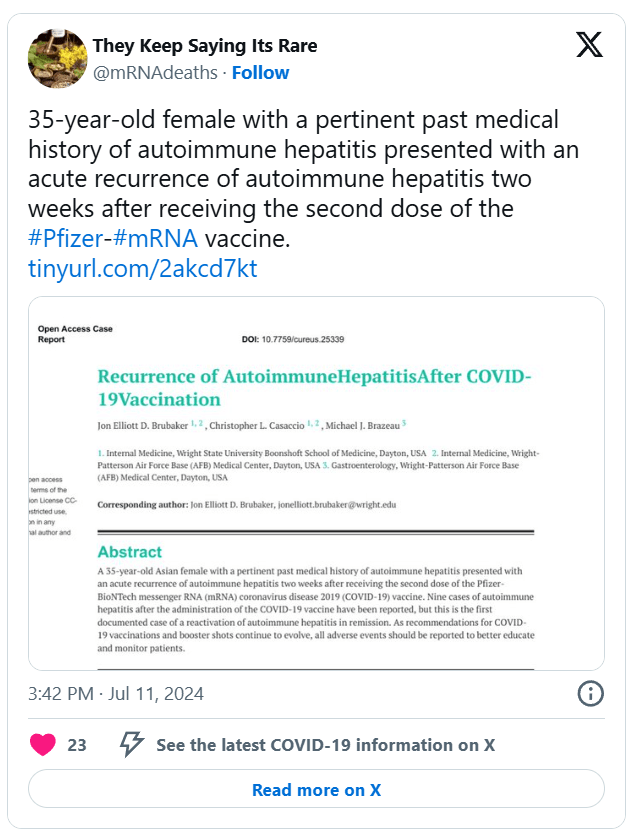Screen dimensions: 639x840
Task: Like the tweet with heart icon
Action: tap(42, 745)
